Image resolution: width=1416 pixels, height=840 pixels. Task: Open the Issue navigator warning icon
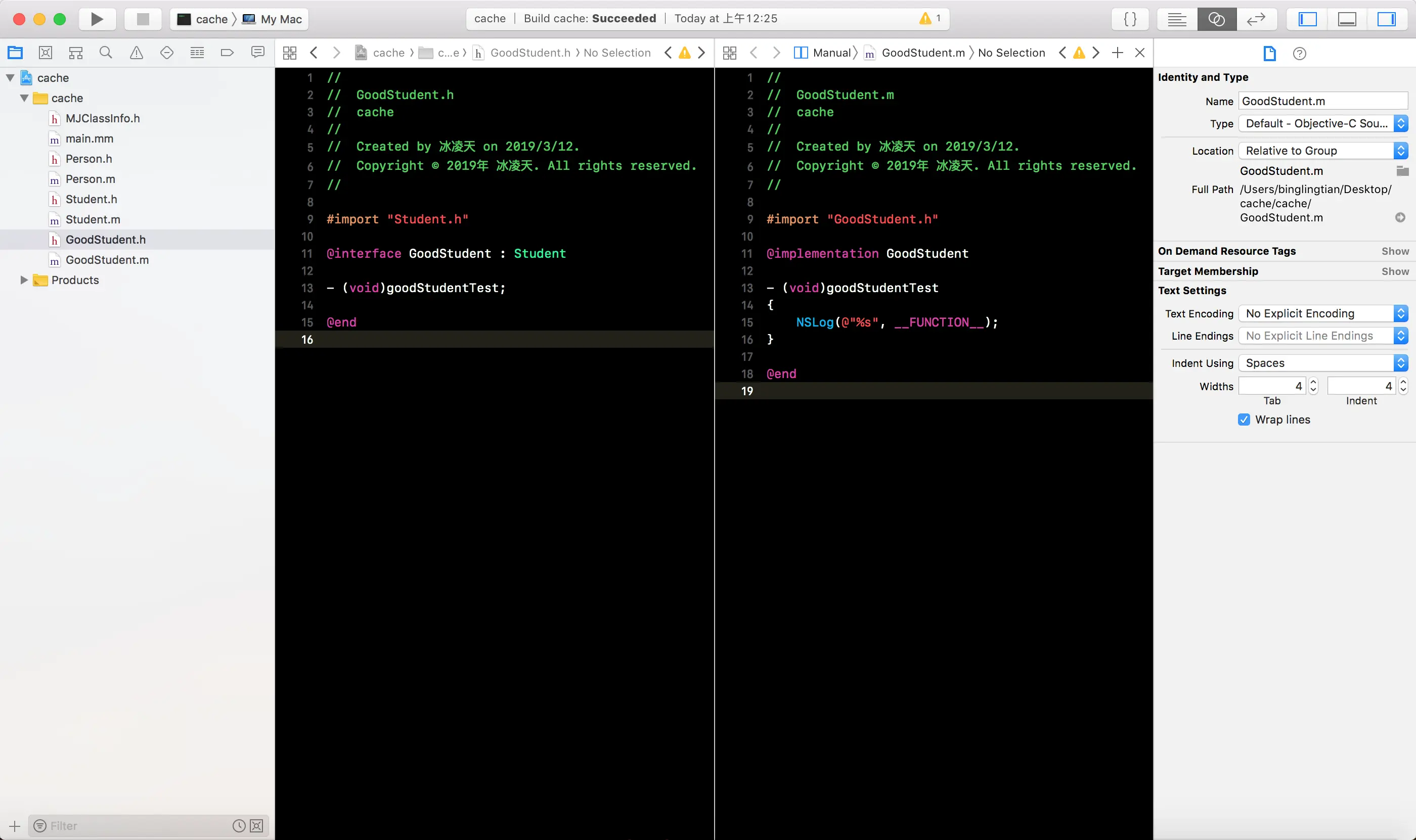pyautogui.click(x=137, y=53)
